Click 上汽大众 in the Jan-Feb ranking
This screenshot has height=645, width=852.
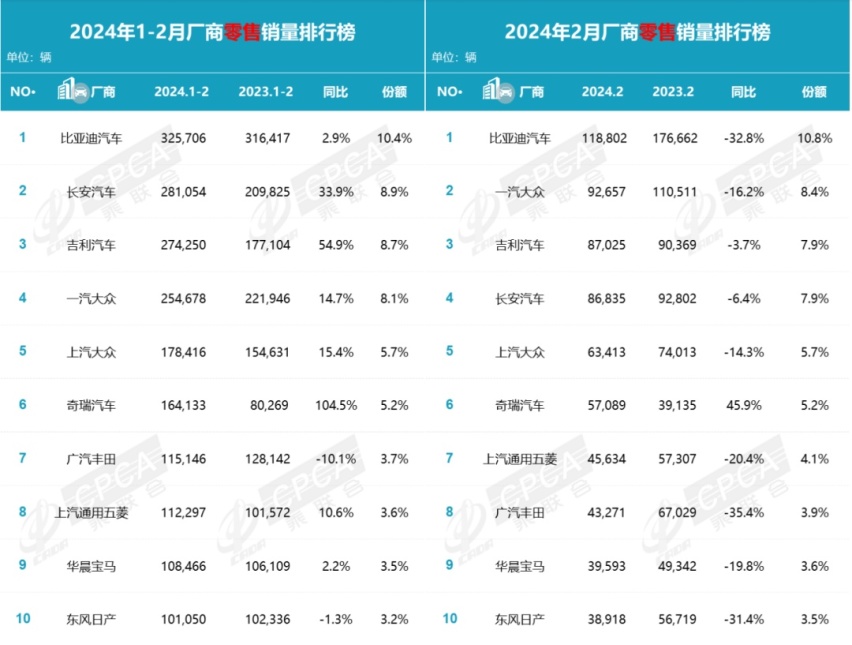pyautogui.click(x=91, y=352)
